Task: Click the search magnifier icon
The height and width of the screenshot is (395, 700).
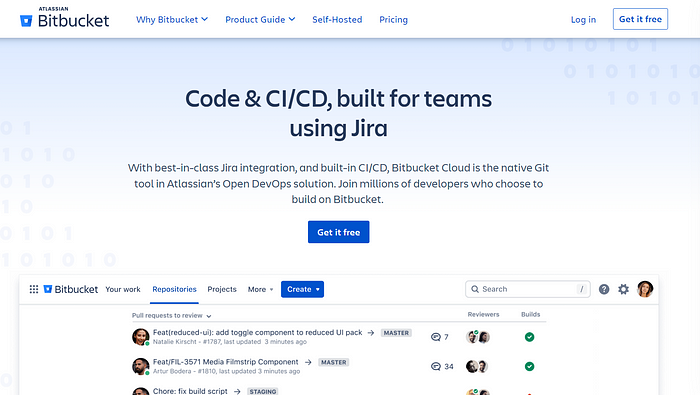Action: click(475, 289)
